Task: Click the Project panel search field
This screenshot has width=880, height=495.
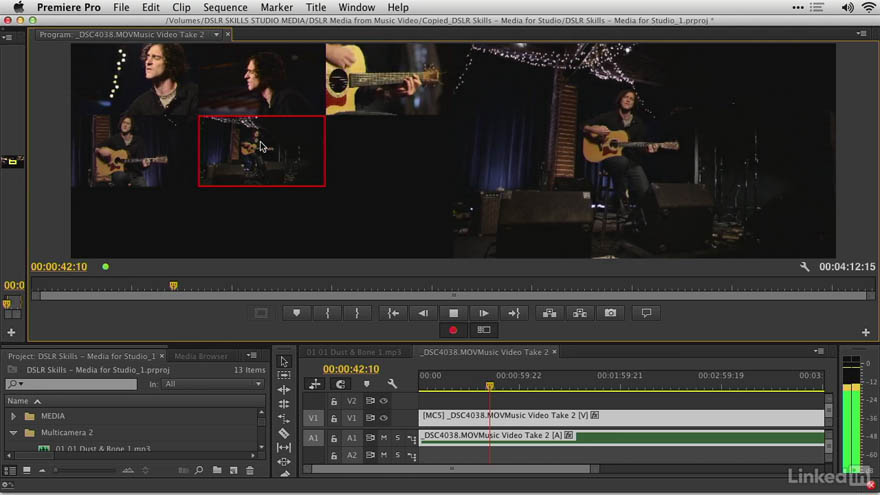Action: point(71,384)
